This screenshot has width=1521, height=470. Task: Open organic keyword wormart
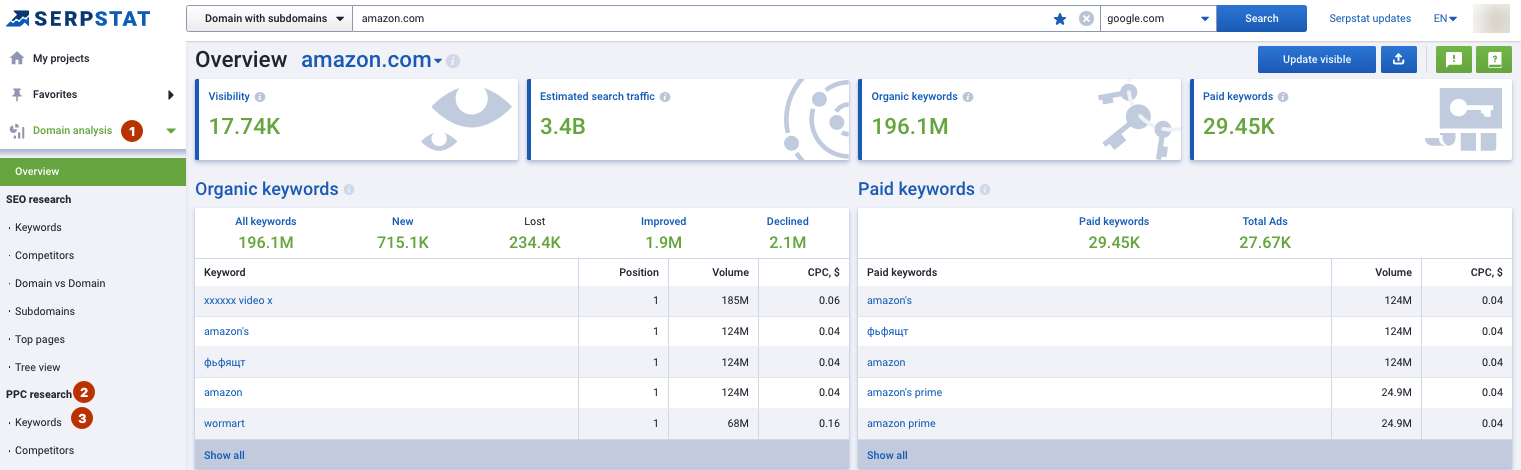tap(224, 423)
